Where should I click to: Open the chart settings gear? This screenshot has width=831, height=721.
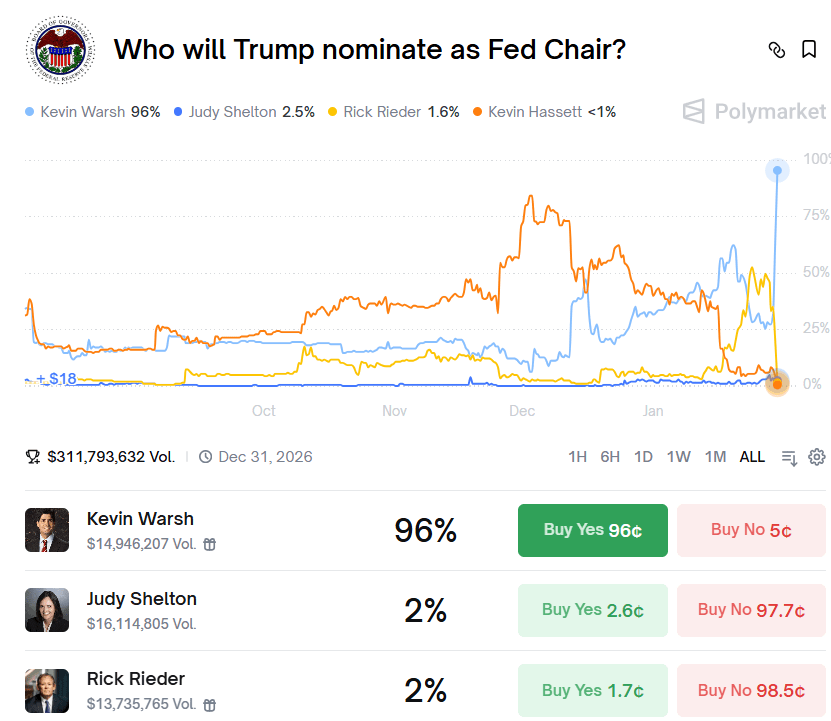(816, 456)
